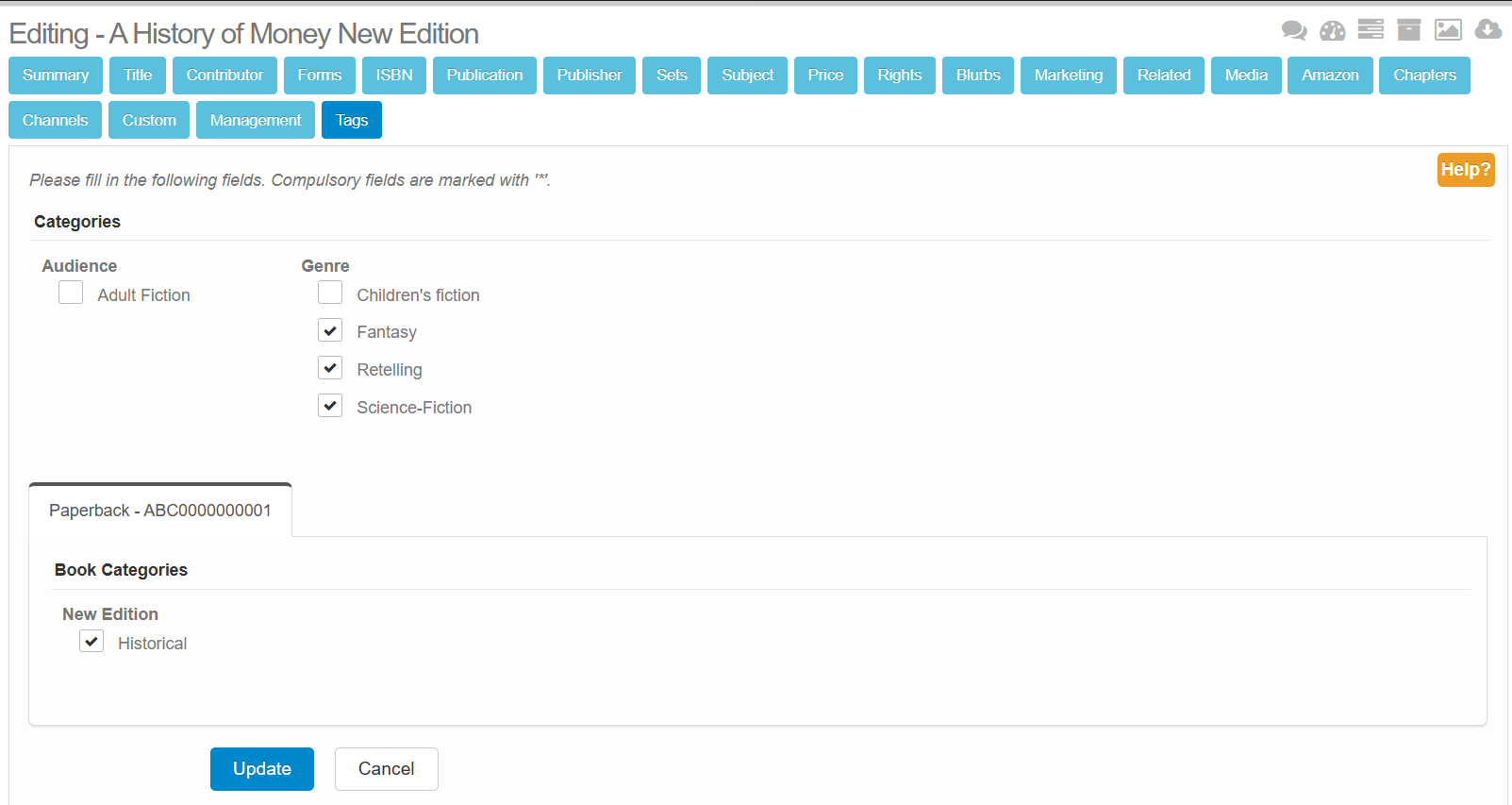Click the stacked server rows icon
The image size is (1512, 805).
pyautogui.click(x=1371, y=30)
